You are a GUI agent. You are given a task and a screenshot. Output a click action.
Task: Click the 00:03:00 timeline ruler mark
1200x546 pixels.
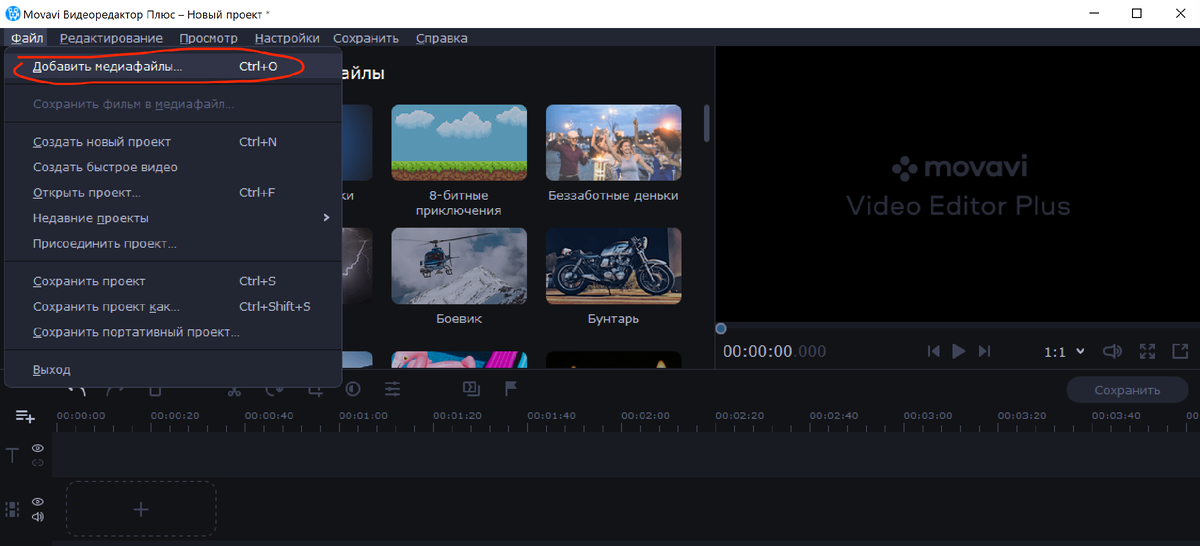(x=928, y=415)
